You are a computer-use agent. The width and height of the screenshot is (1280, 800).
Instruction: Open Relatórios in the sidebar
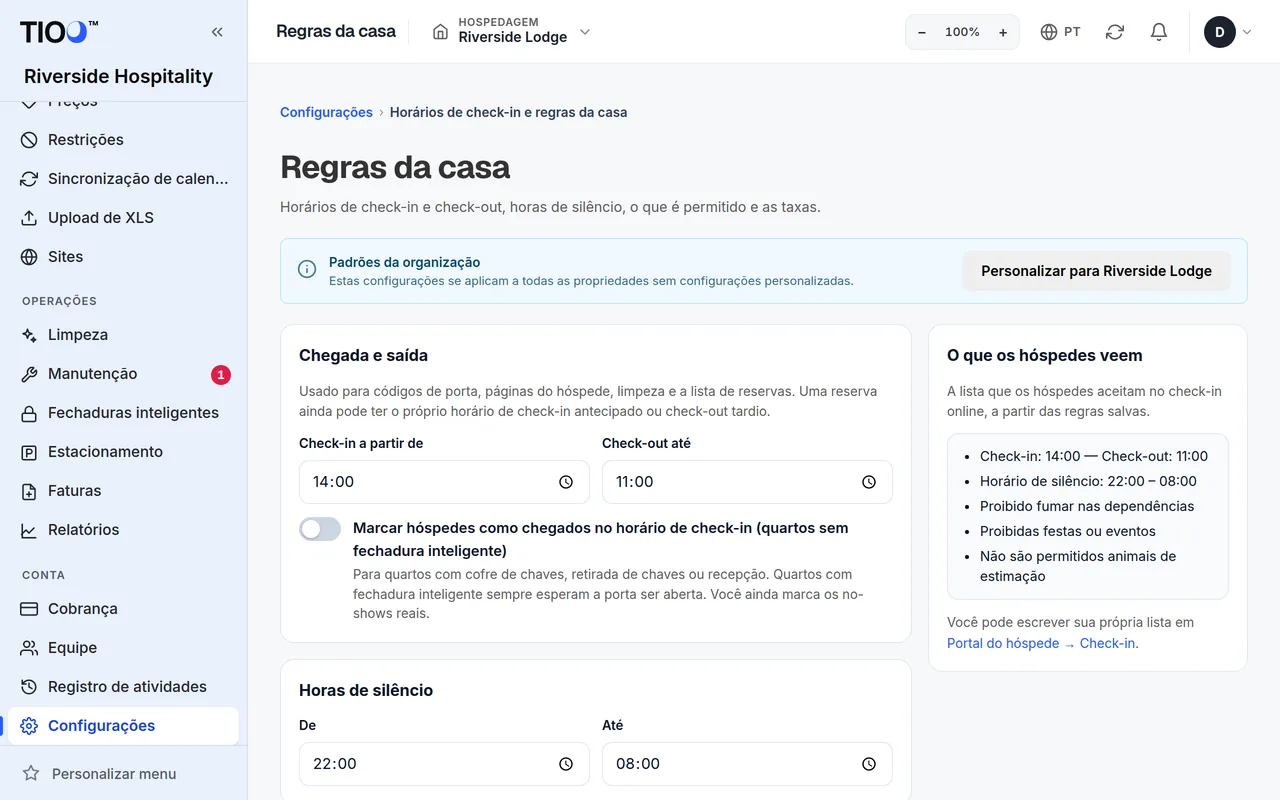[x=124, y=530]
